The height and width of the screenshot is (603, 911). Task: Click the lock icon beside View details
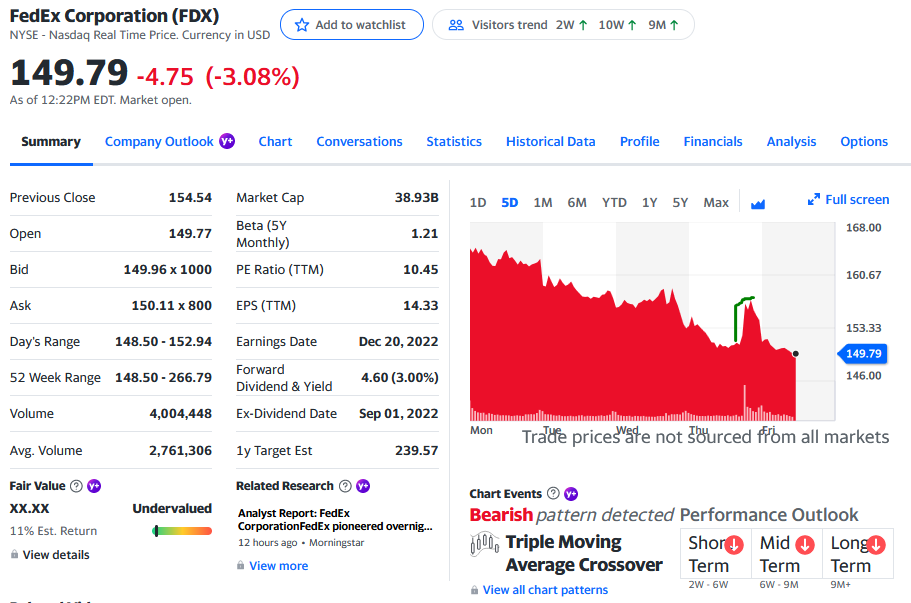14,554
